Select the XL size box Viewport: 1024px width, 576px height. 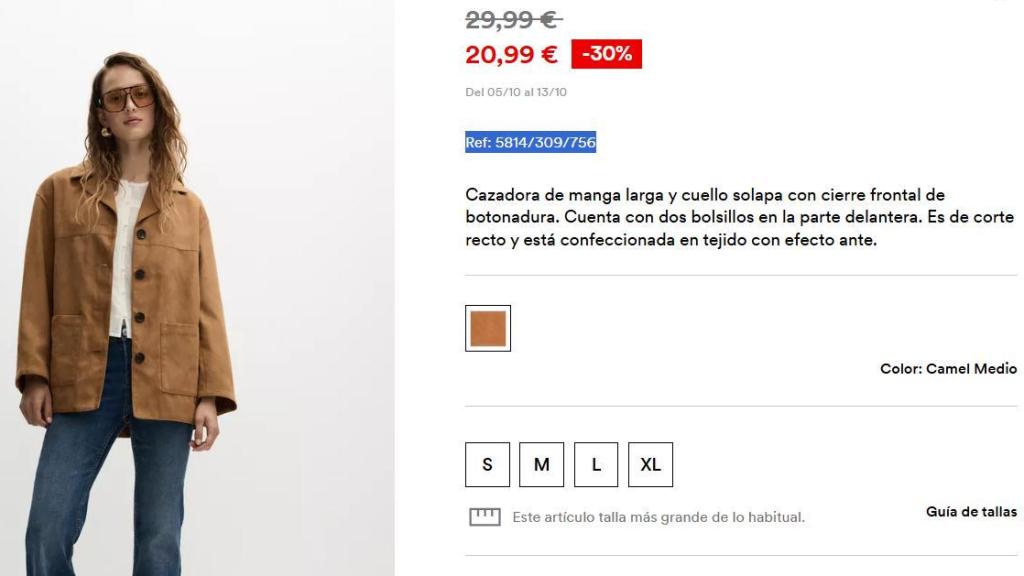click(x=650, y=464)
